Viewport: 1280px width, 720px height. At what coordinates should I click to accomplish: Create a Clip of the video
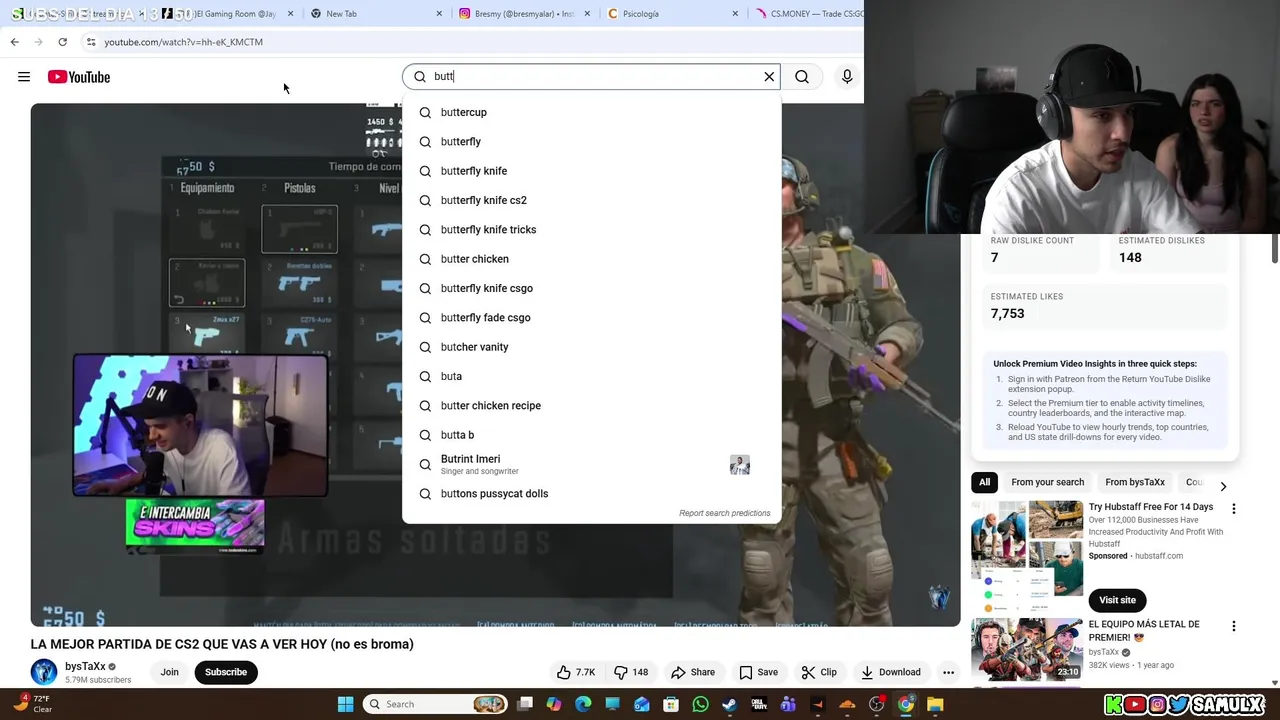[x=819, y=672]
